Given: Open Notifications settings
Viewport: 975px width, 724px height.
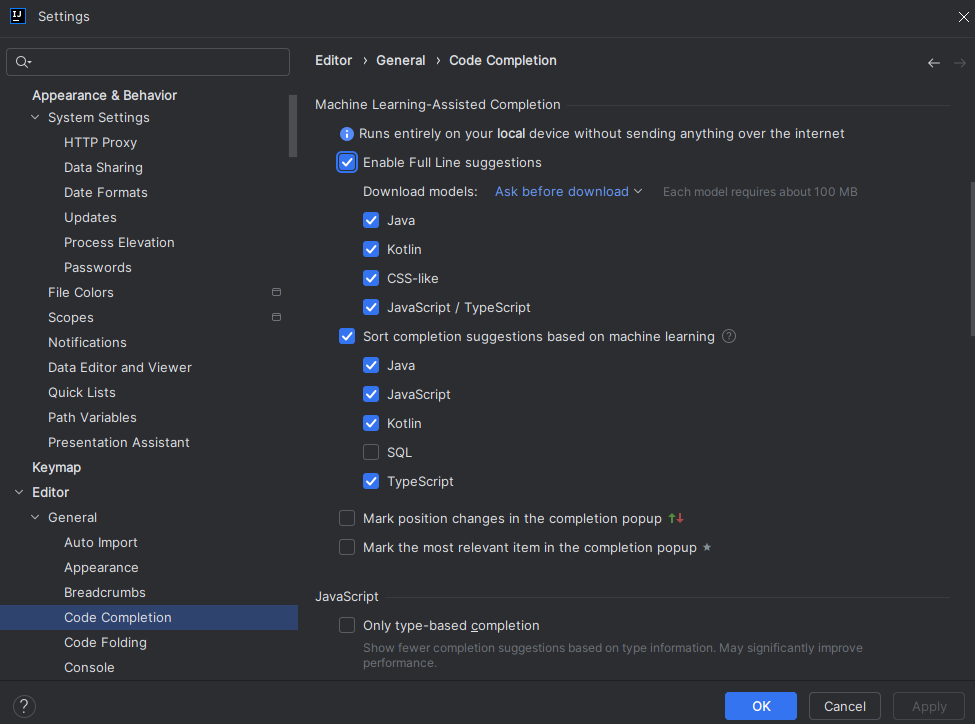Looking at the screenshot, I should tap(87, 343).
